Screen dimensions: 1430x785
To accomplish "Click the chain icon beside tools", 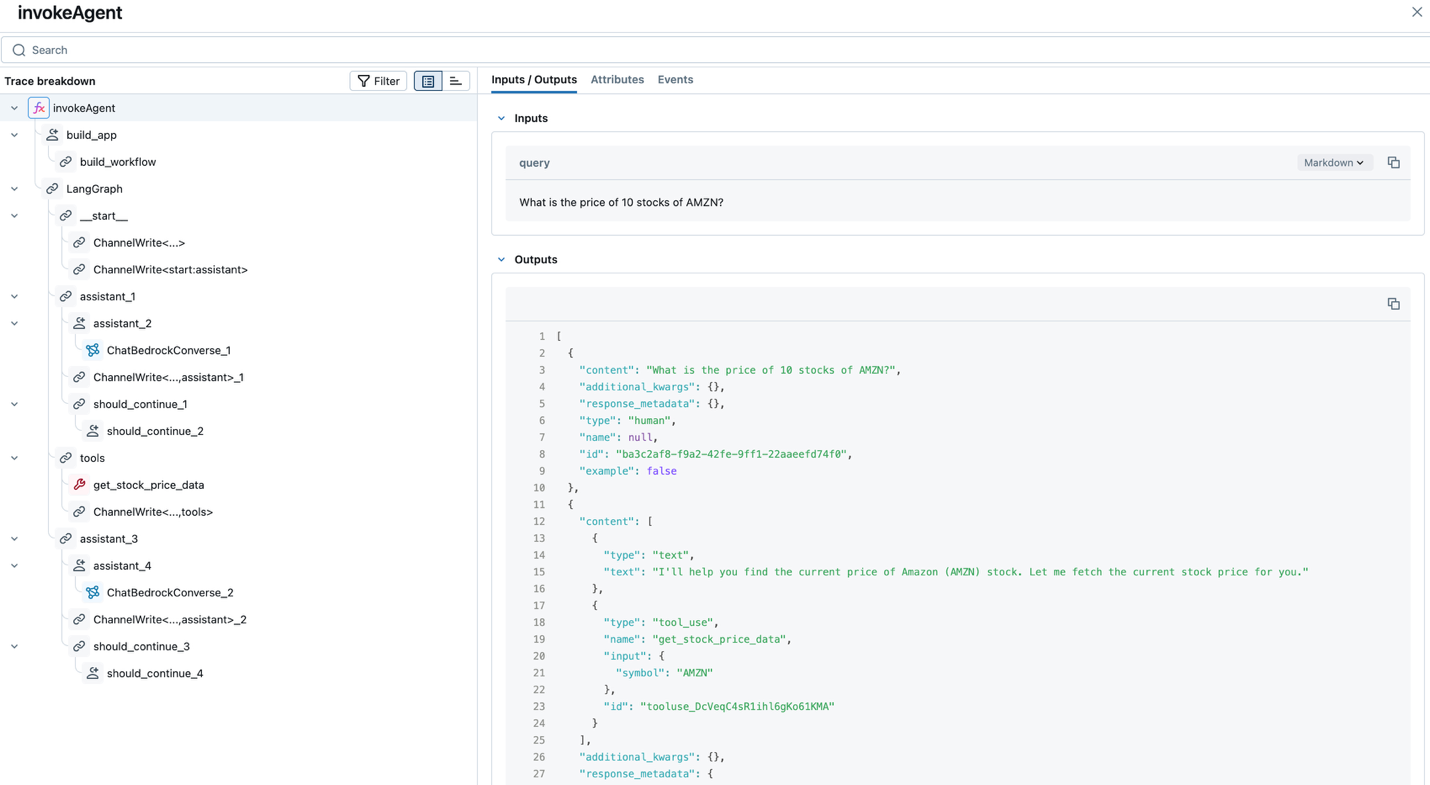I will pos(66,458).
